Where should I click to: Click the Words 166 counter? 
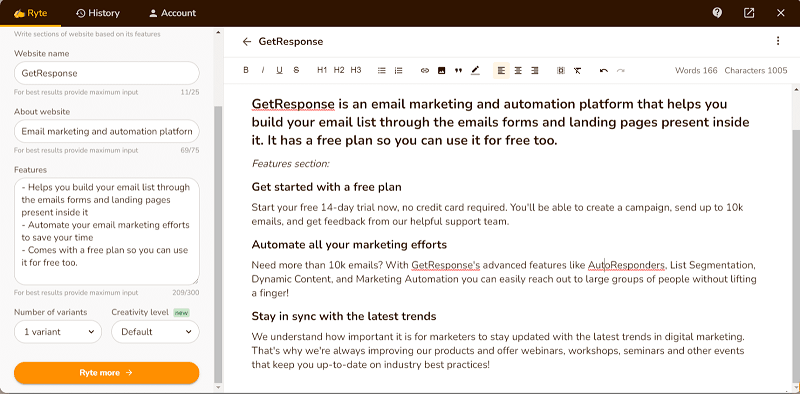[x=696, y=70]
